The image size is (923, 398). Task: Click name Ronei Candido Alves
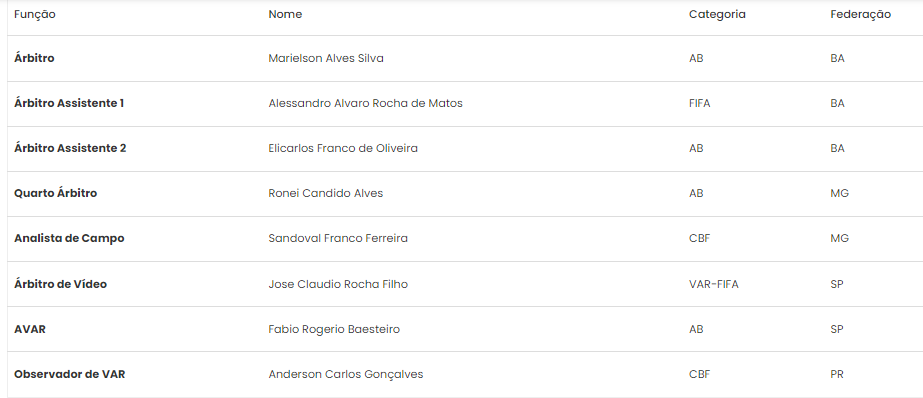(326, 193)
